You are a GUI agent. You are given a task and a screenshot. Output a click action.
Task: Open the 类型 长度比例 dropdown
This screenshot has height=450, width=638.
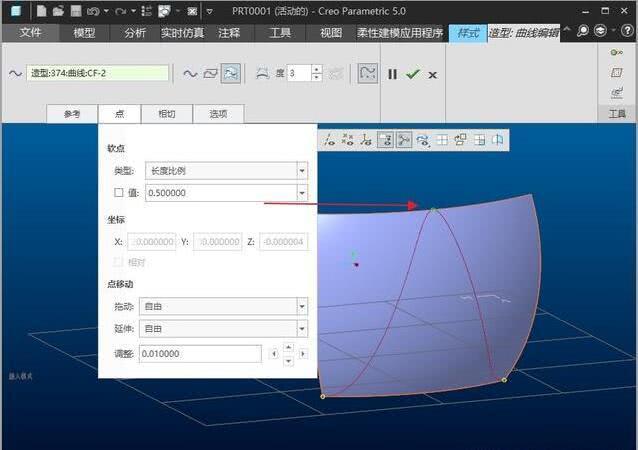pyautogui.click(x=226, y=171)
